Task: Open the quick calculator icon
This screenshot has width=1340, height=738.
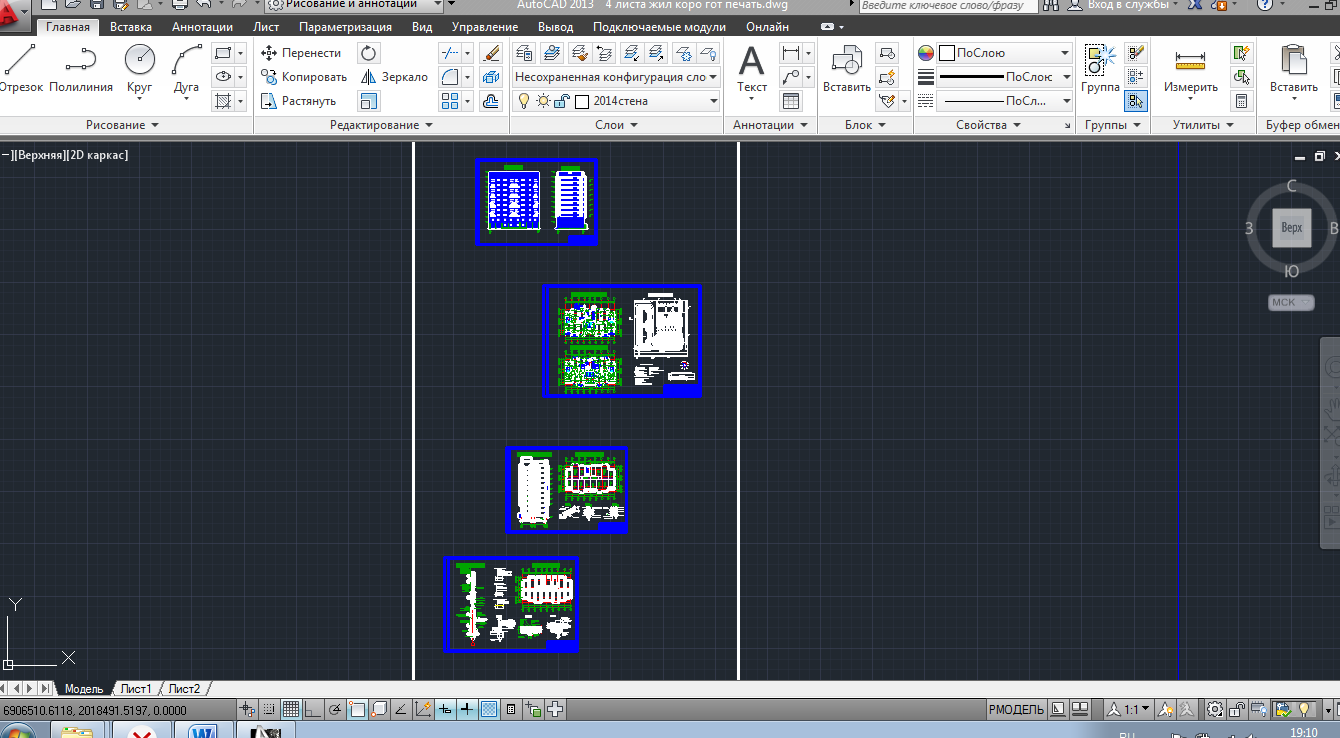Action: 1241,101
